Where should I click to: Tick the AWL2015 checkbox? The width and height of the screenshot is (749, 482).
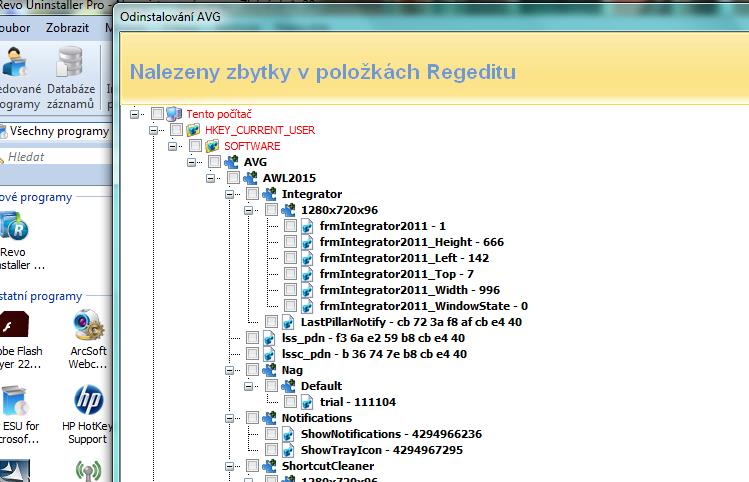pyautogui.click(x=233, y=178)
